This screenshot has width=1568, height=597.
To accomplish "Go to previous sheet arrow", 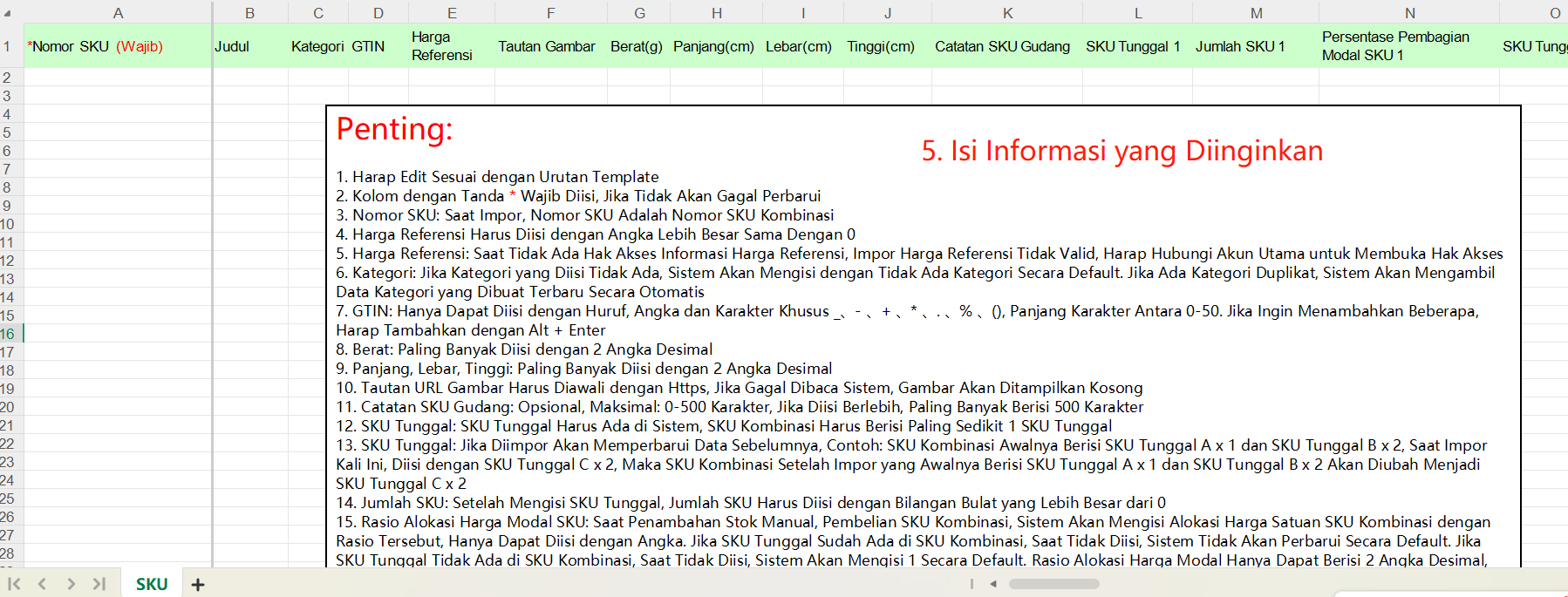I will [42, 584].
